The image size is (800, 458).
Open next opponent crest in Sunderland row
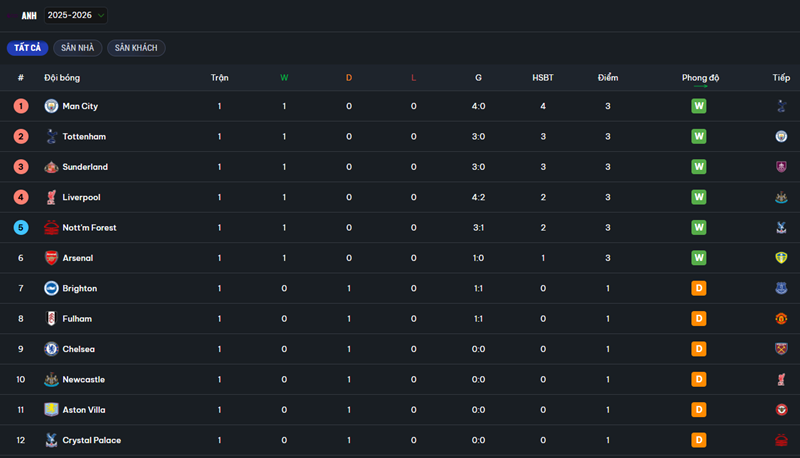(x=781, y=167)
